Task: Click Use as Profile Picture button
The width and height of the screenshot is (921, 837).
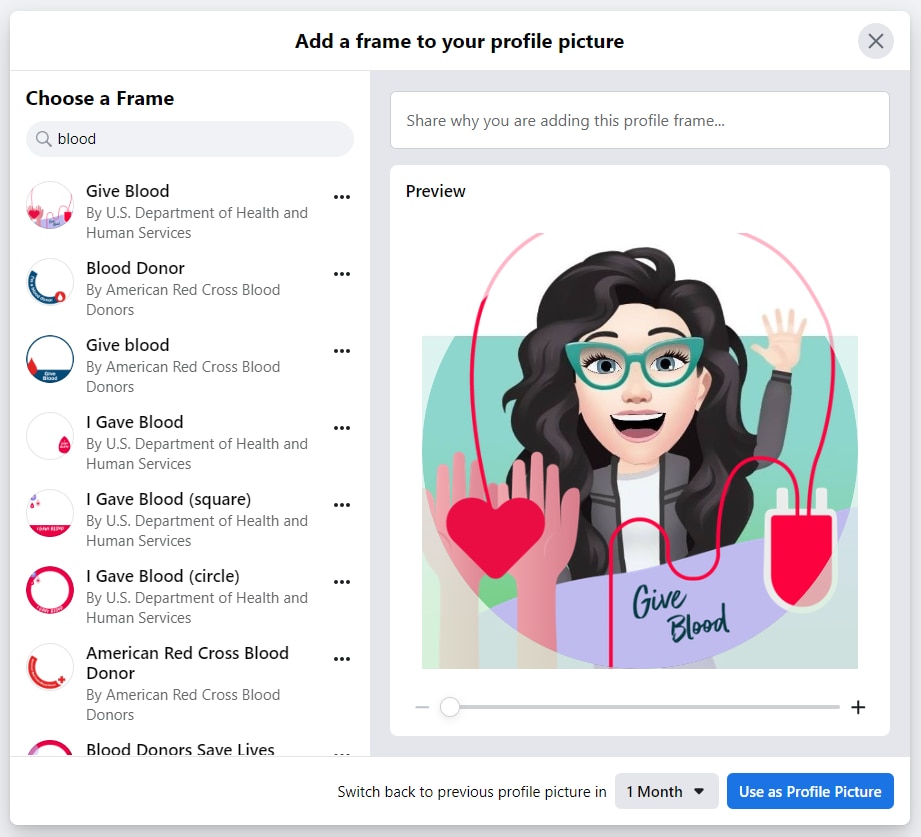Action: coord(810,791)
